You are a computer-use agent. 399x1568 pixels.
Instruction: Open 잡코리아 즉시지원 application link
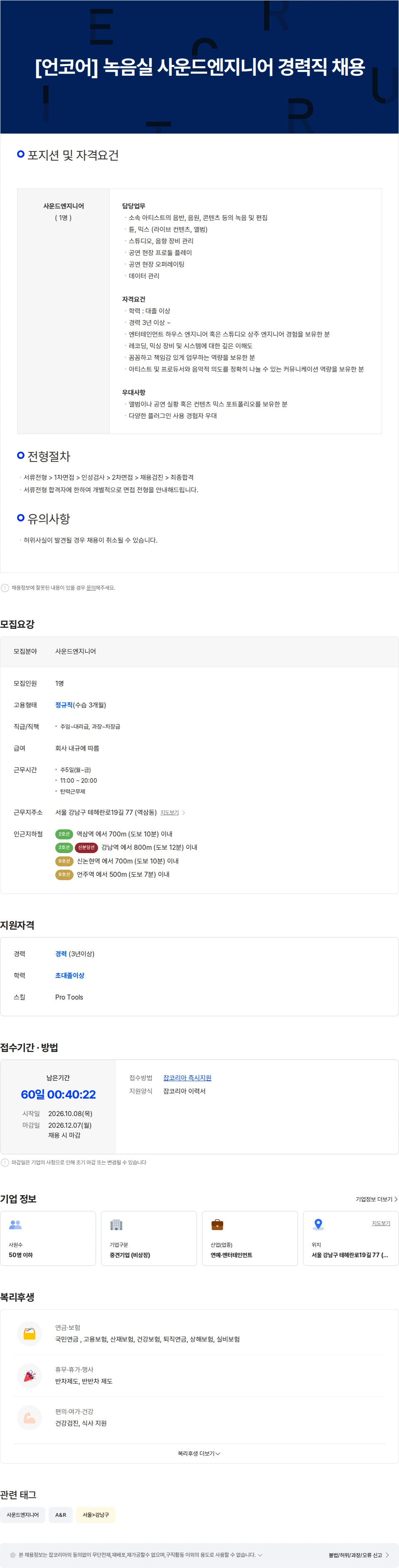pyautogui.click(x=187, y=1077)
